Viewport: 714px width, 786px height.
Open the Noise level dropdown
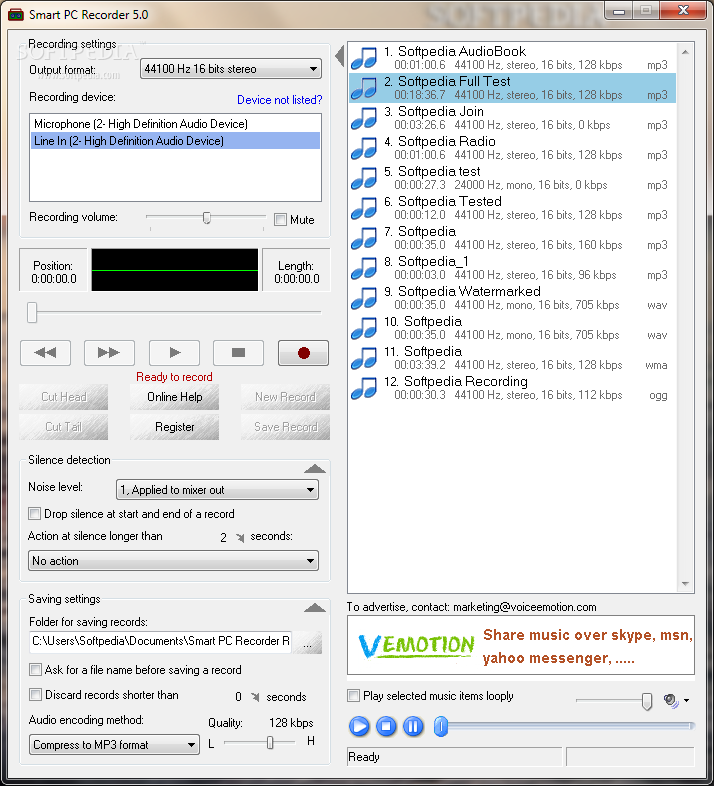tap(217, 490)
